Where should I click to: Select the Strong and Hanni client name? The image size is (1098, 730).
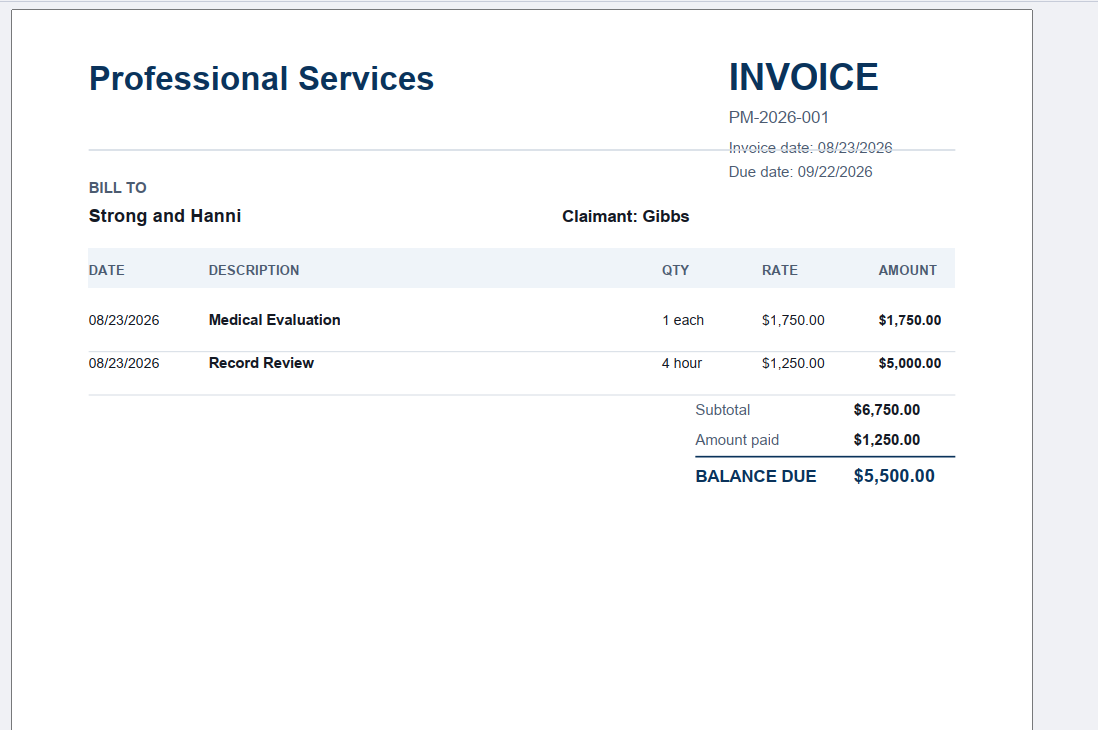click(165, 216)
